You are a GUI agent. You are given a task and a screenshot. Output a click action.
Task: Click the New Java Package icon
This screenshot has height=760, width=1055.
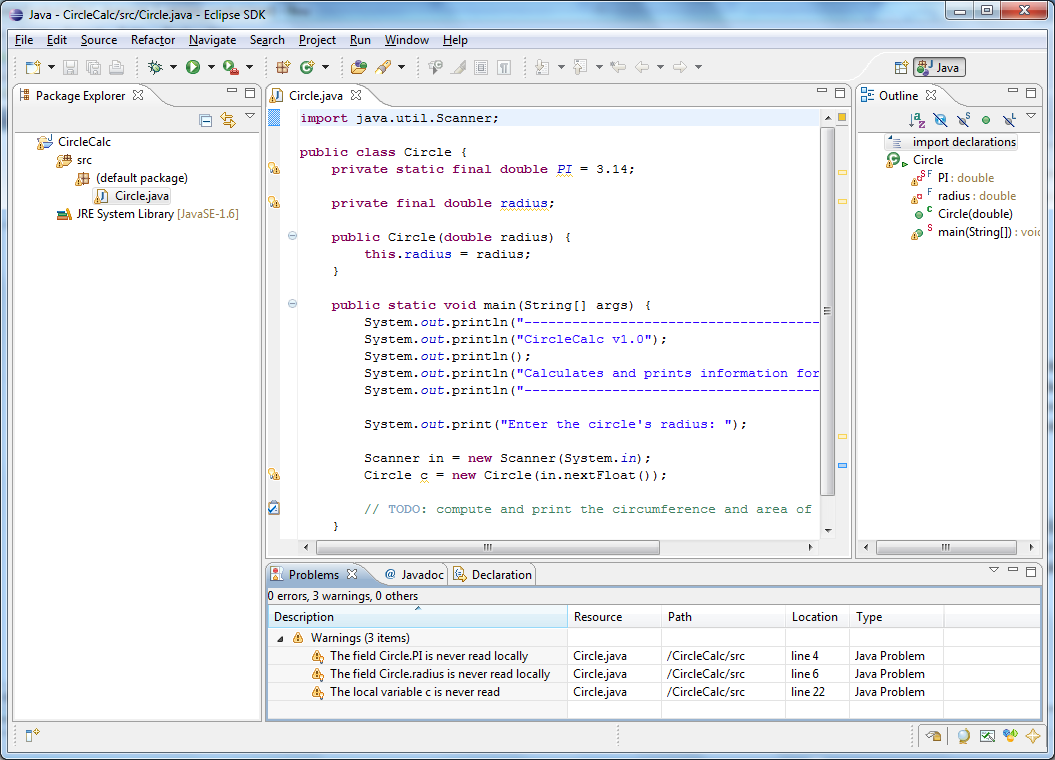[282, 67]
